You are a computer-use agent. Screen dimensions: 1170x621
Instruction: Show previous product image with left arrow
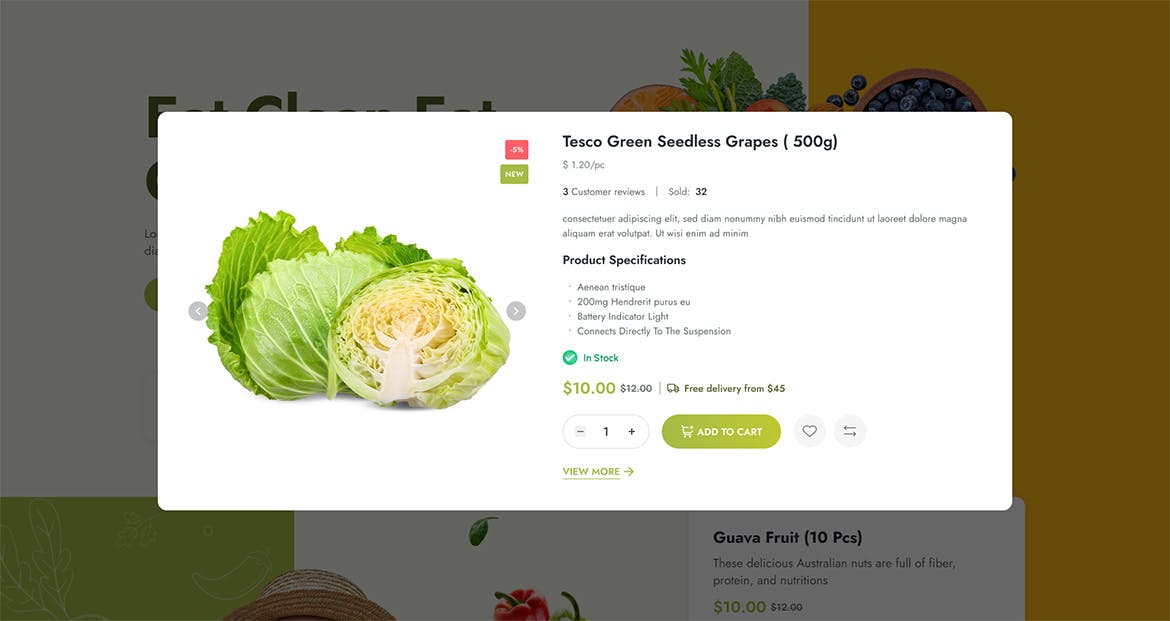click(x=198, y=311)
